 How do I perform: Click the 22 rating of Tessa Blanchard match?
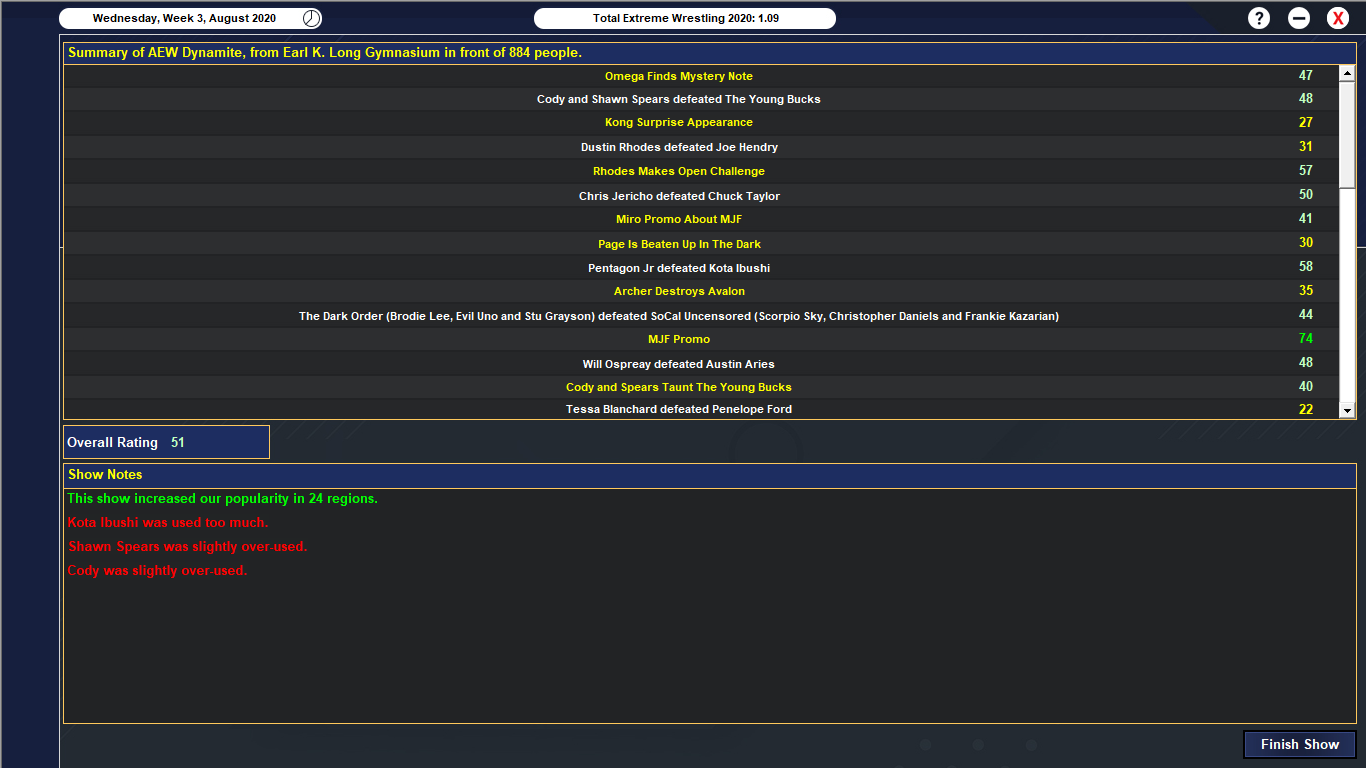click(1306, 409)
